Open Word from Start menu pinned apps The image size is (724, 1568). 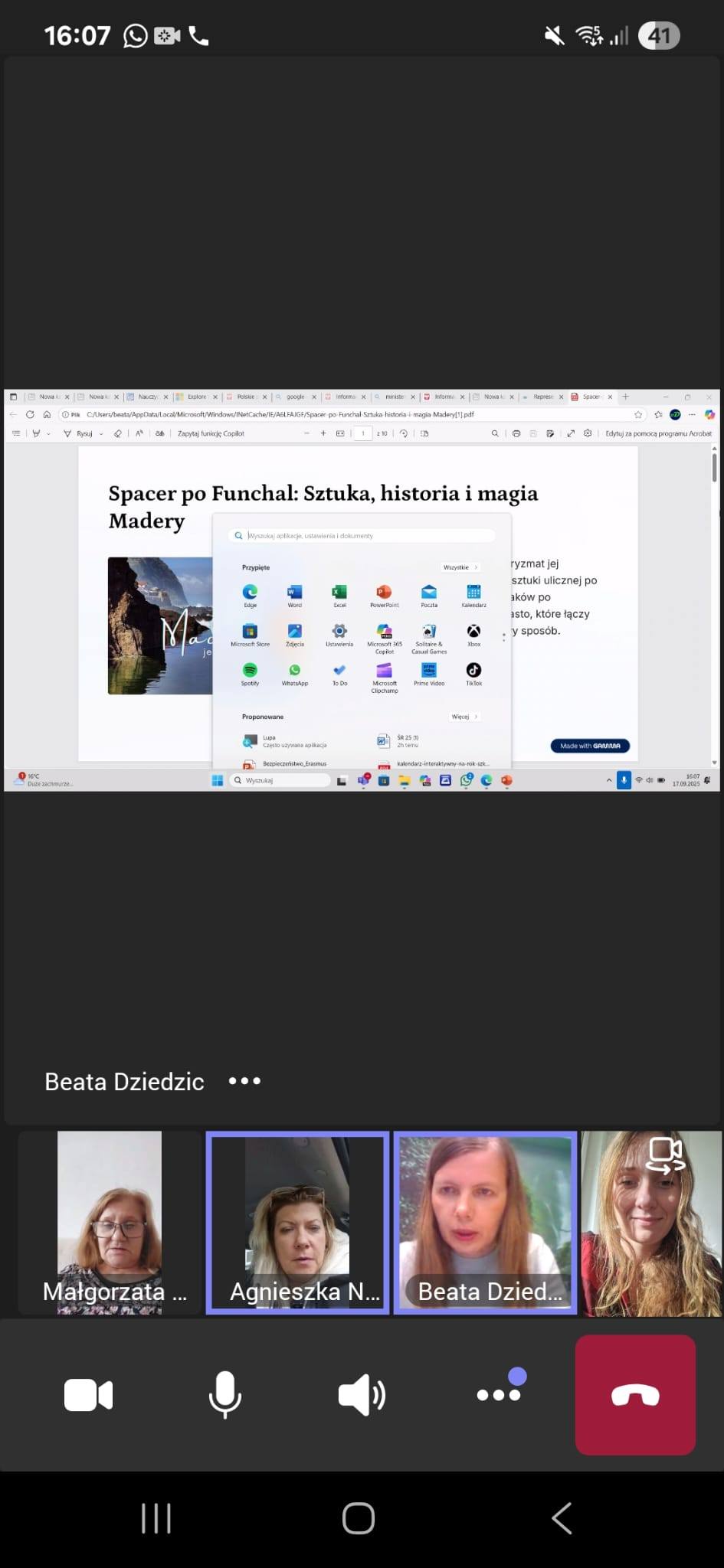click(x=295, y=596)
